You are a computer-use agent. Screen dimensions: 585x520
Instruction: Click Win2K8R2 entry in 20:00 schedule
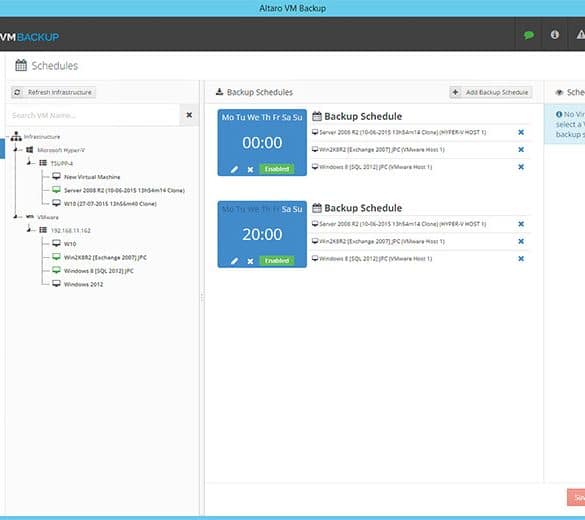[x=378, y=241]
